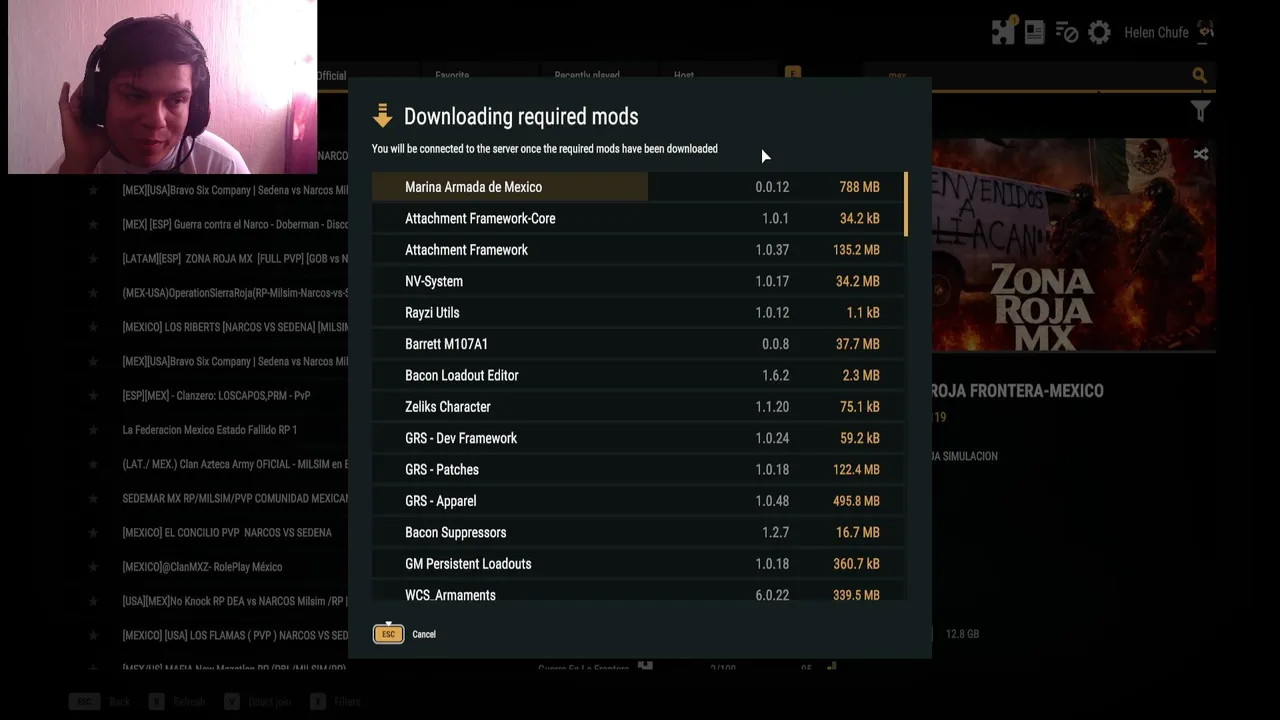Image resolution: width=1280 pixels, height=720 pixels.
Task: Select the NV-System mod row
Action: (638, 281)
